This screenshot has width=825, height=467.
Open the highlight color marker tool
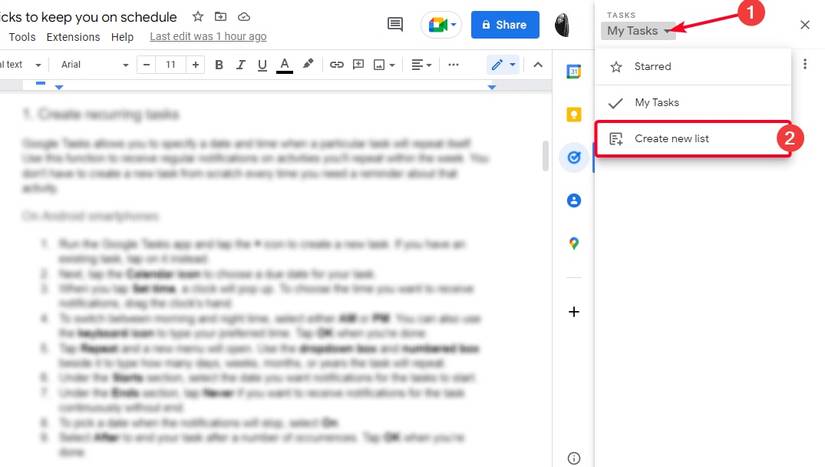[x=308, y=64]
